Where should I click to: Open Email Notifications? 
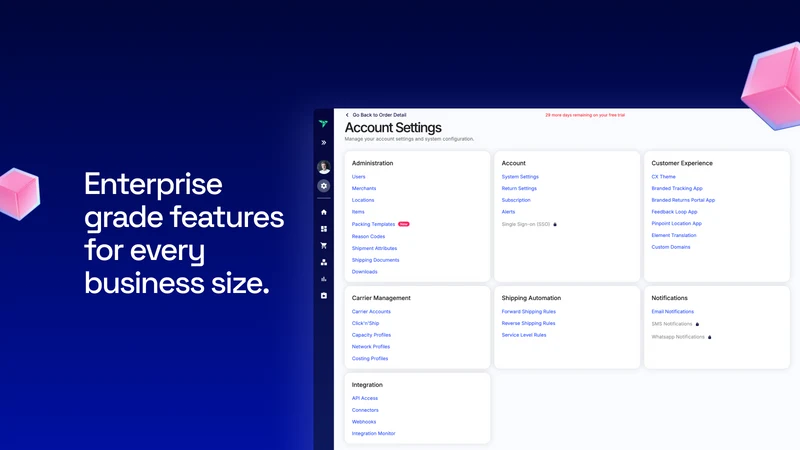tap(672, 311)
